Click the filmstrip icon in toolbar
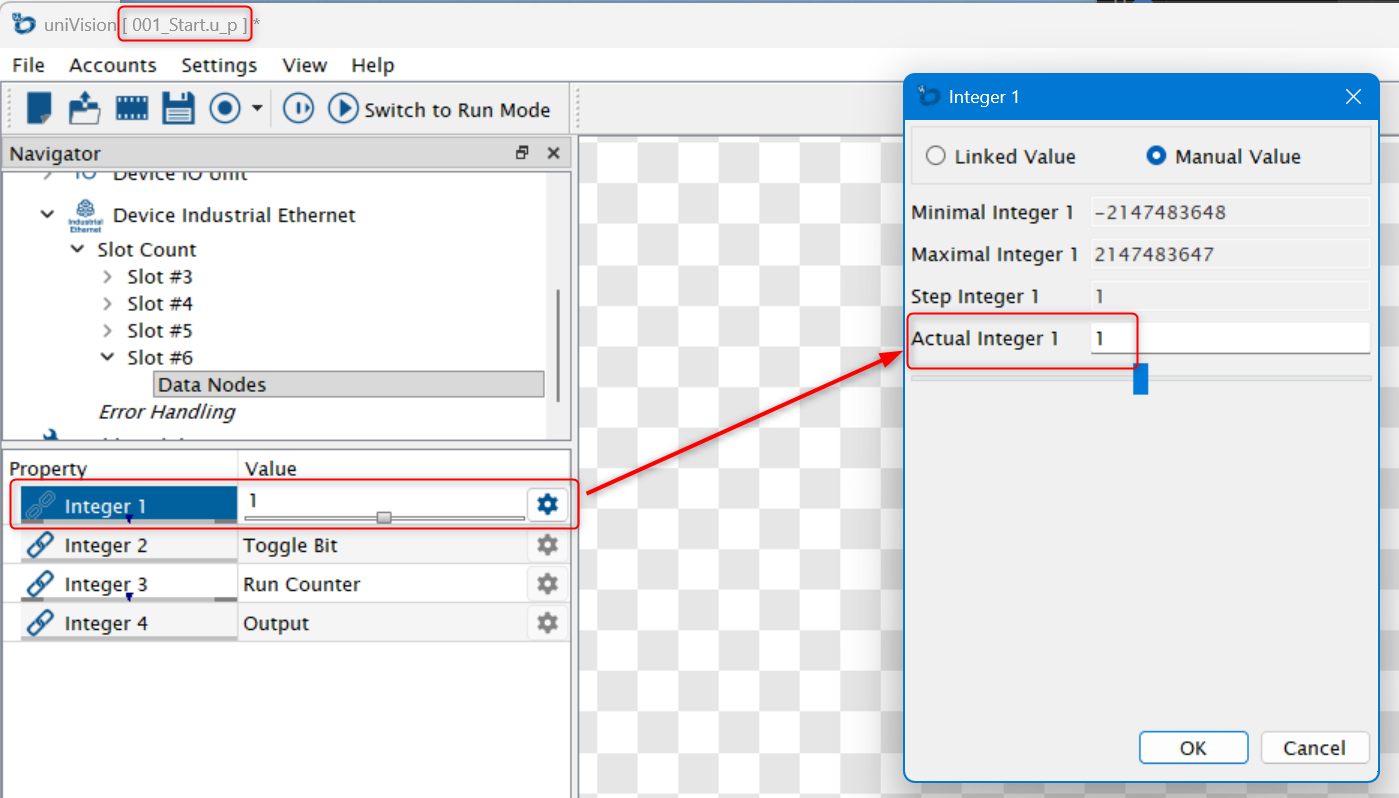 tap(131, 108)
